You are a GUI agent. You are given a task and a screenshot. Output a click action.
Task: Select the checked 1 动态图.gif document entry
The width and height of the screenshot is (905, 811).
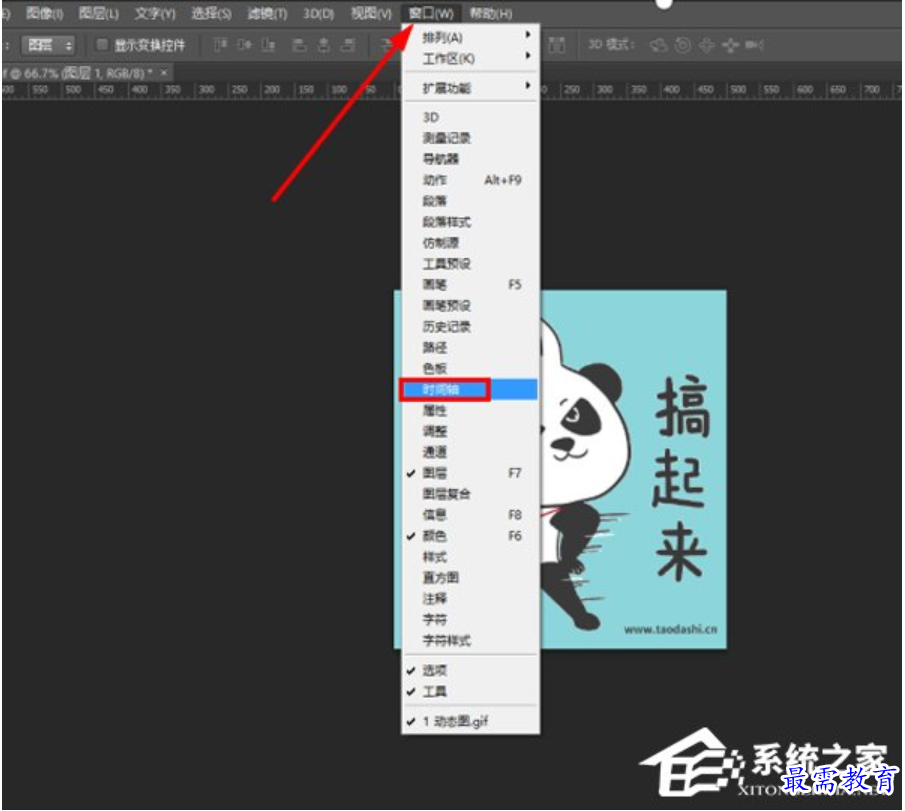coord(470,722)
